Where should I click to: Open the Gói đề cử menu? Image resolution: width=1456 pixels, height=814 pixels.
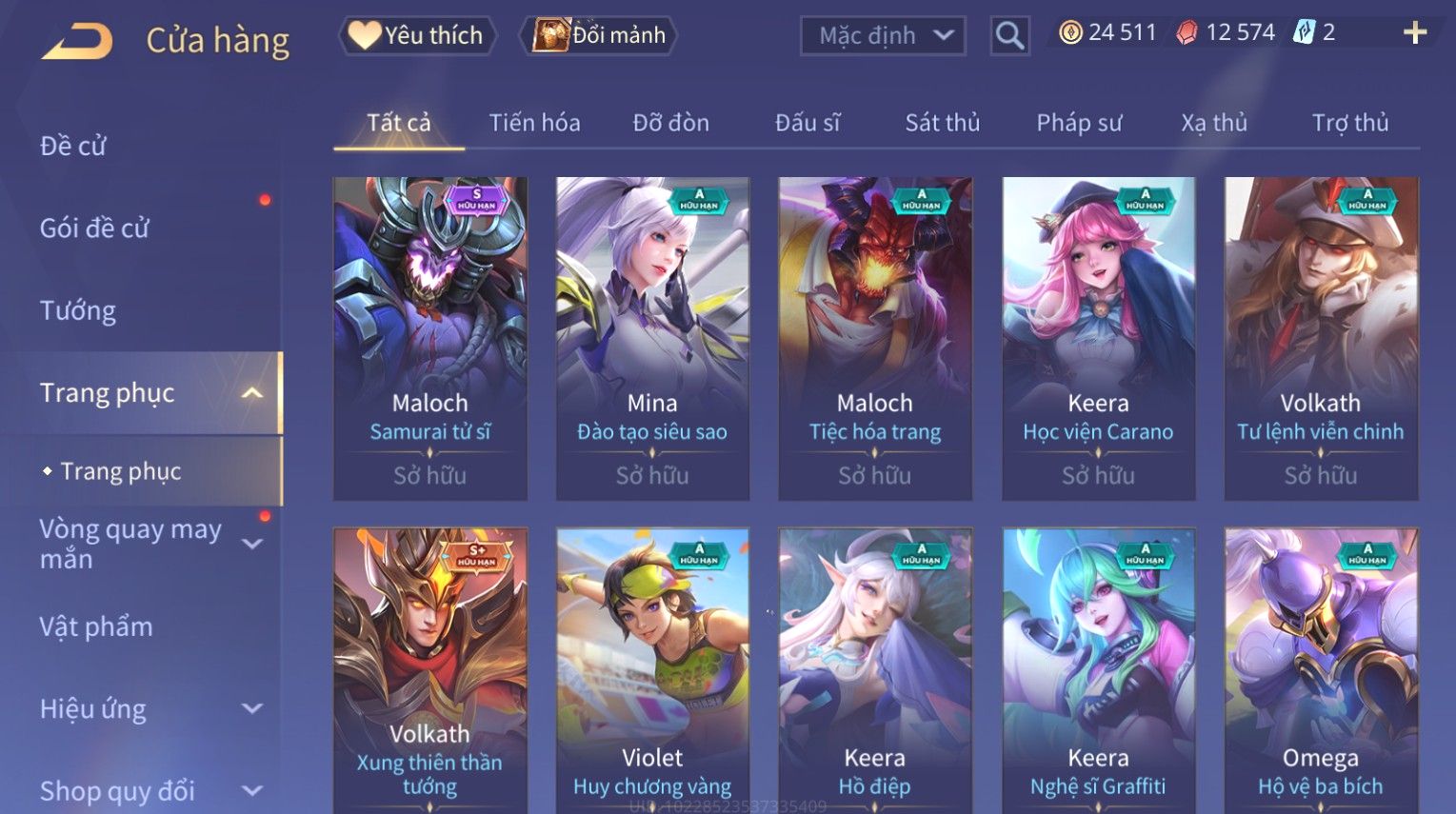click(x=94, y=228)
